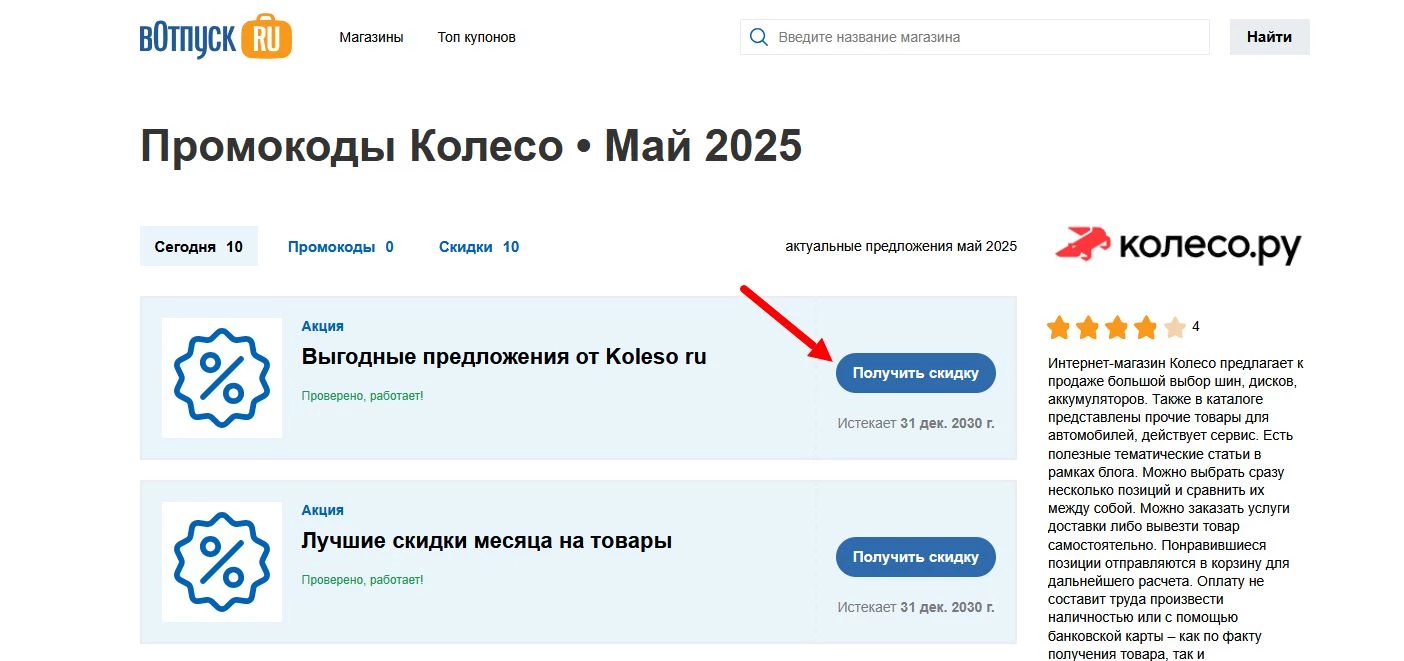Screen dimensions: 1404x661
Task: Open the Топ купонов section
Action: tap(476, 37)
